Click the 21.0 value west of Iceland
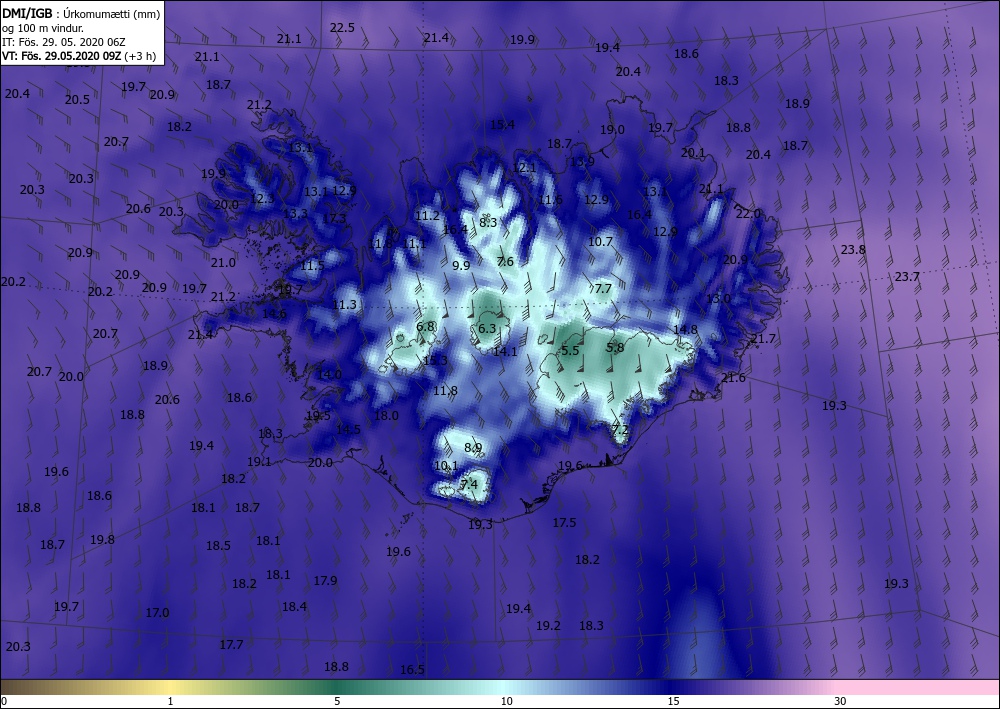The height and width of the screenshot is (709, 1000). point(223,262)
